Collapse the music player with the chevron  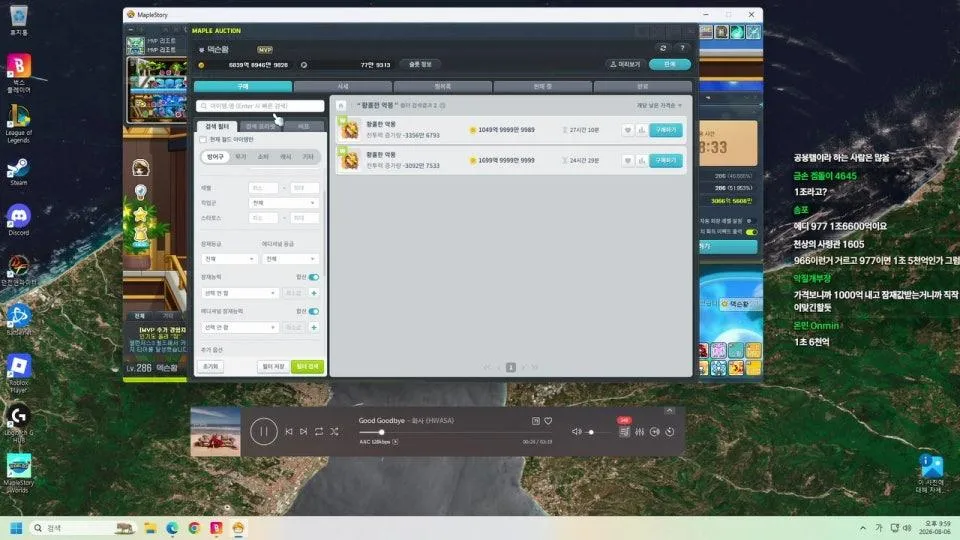(669, 411)
